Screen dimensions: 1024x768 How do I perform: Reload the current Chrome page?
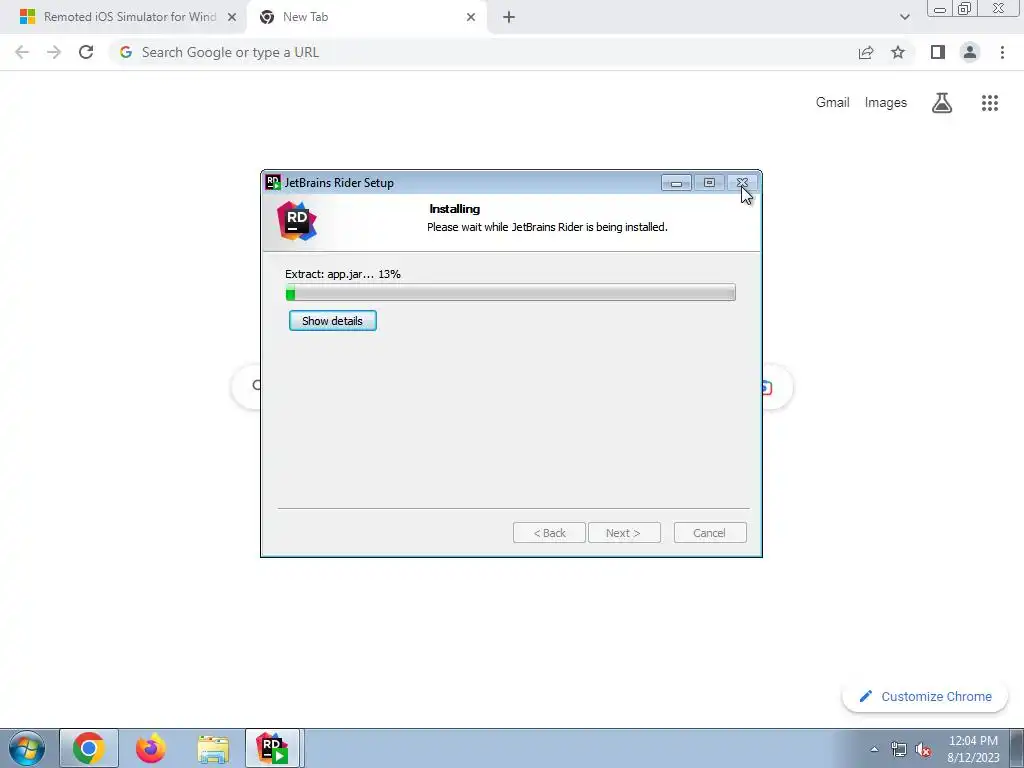(x=86, y=52)
